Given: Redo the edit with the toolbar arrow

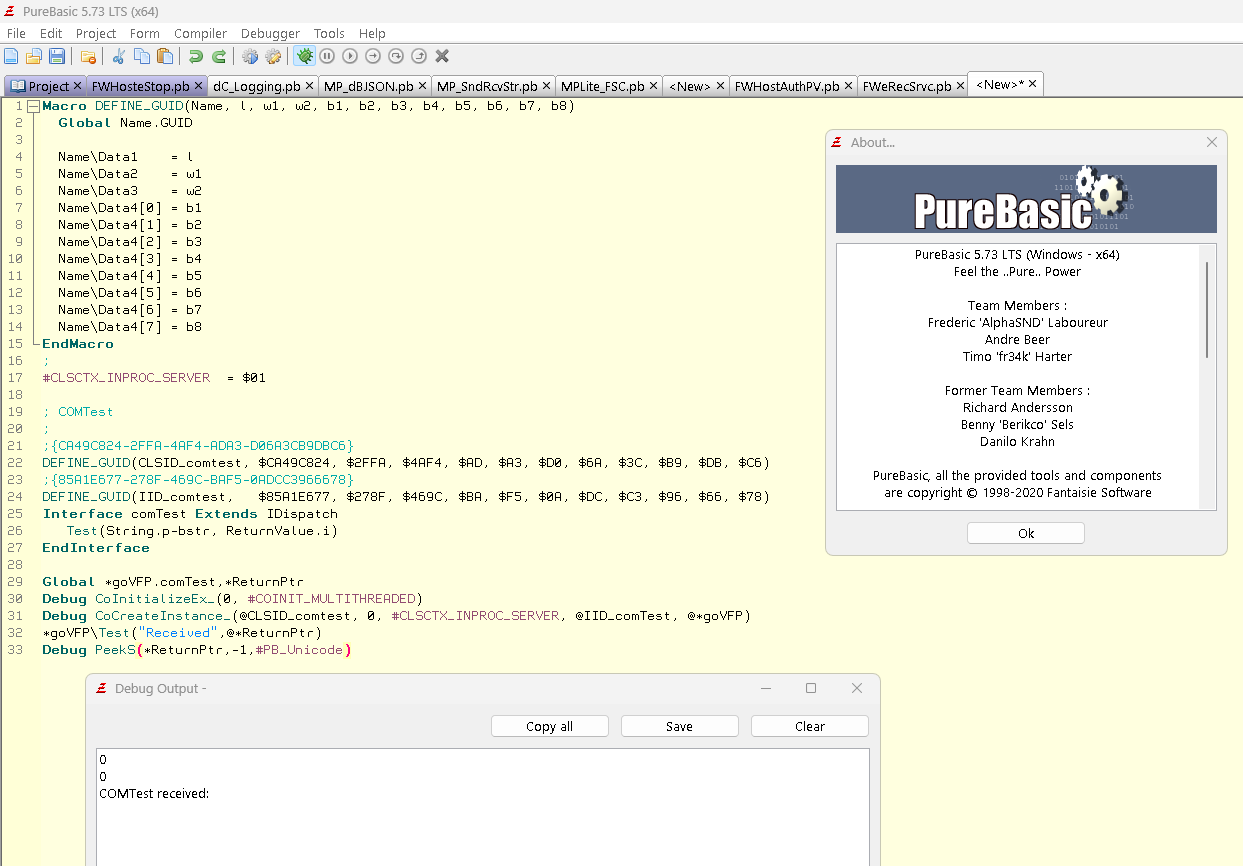Looking at the screenshot, I should pos(219,56).
